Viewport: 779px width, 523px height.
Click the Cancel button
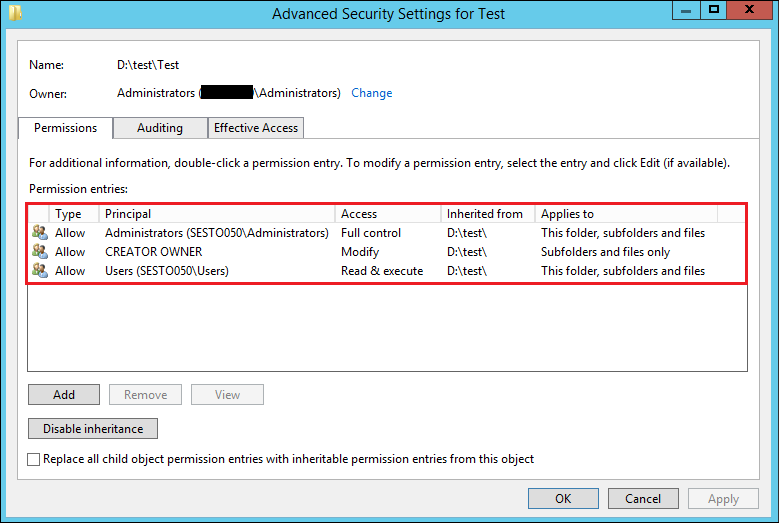(643, 498)
